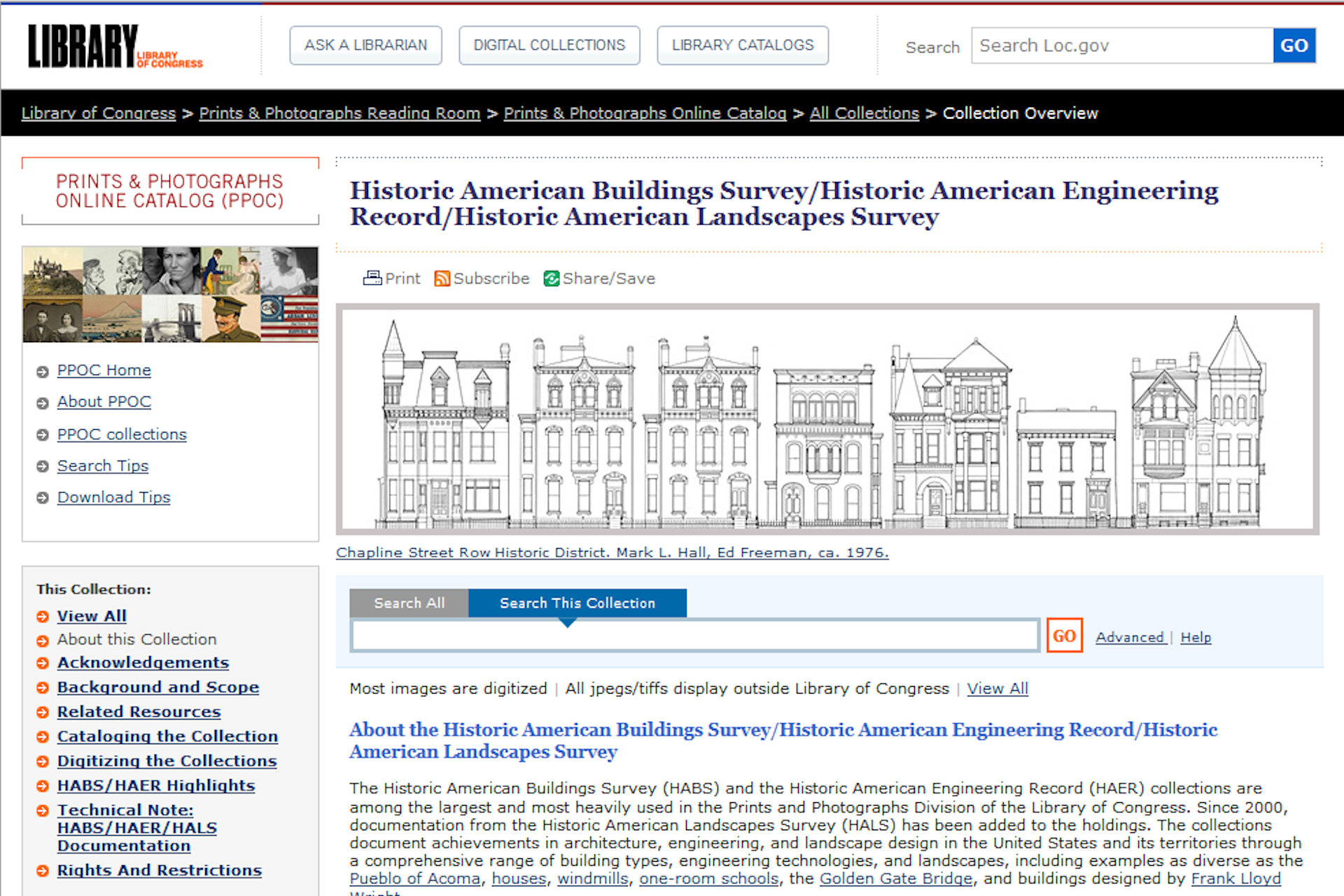1344x896 pixels.
Task: Click the Library of Congress logo
Action: click(x=115, y=46)
